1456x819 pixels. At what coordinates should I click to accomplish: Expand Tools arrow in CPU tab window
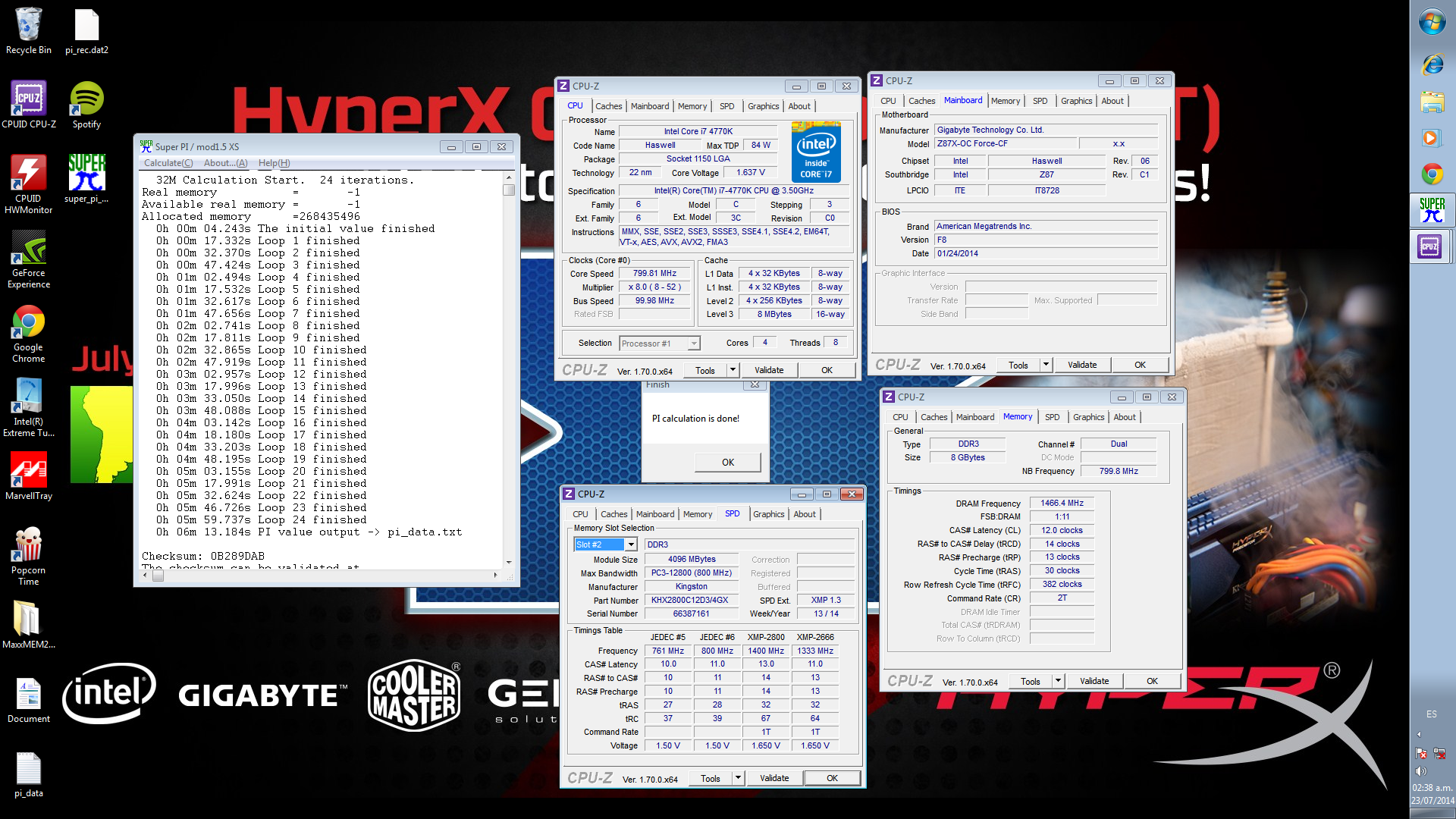click(x=732, y=370)
